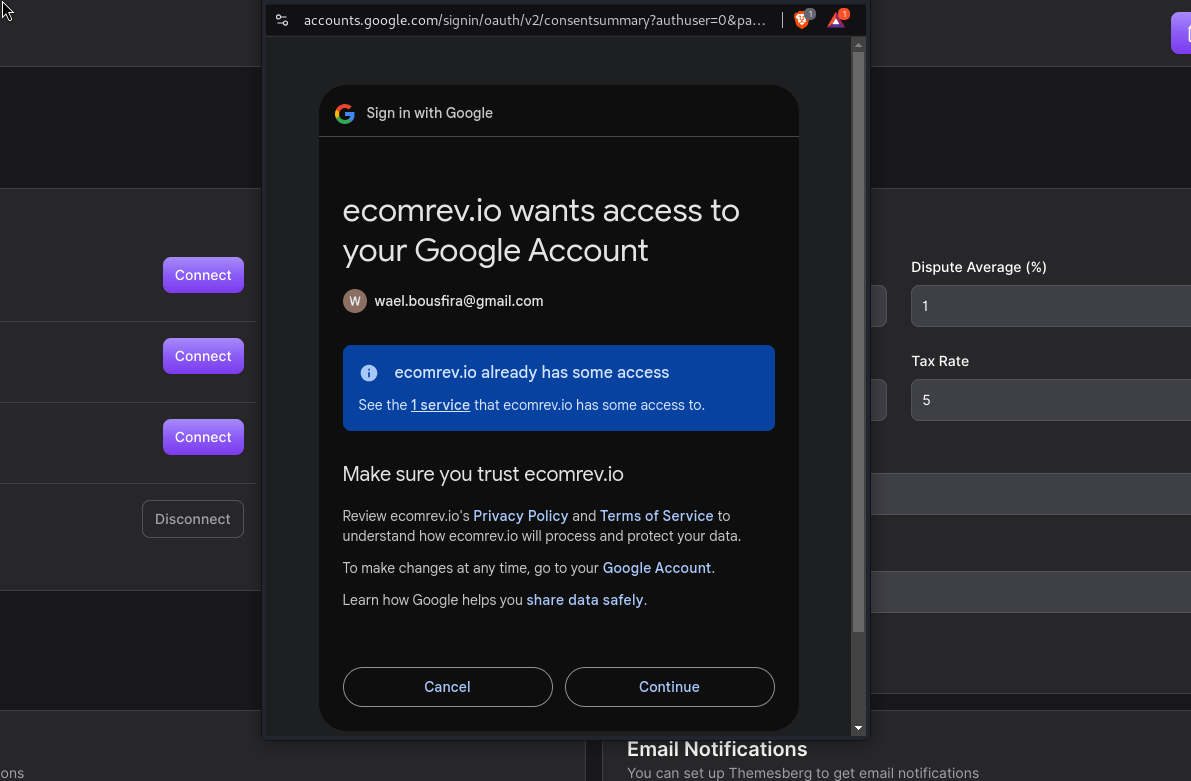Click the Disconnect button
The height and width of the screenshot is (781, 1191).
(193, 519)
